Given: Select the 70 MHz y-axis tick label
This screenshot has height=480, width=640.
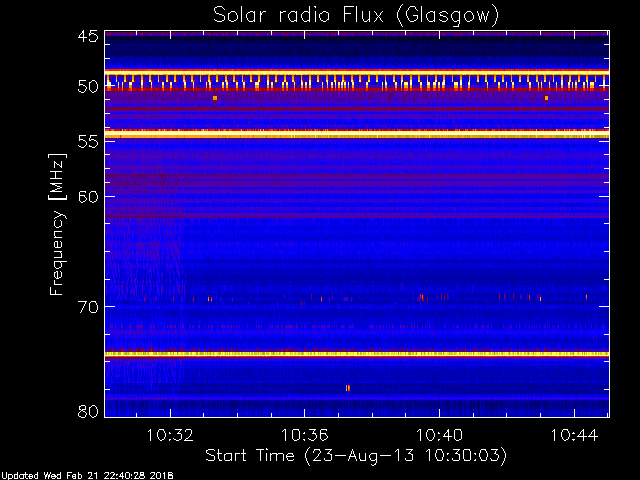Looking at the screenshot, I should point(87,306).
